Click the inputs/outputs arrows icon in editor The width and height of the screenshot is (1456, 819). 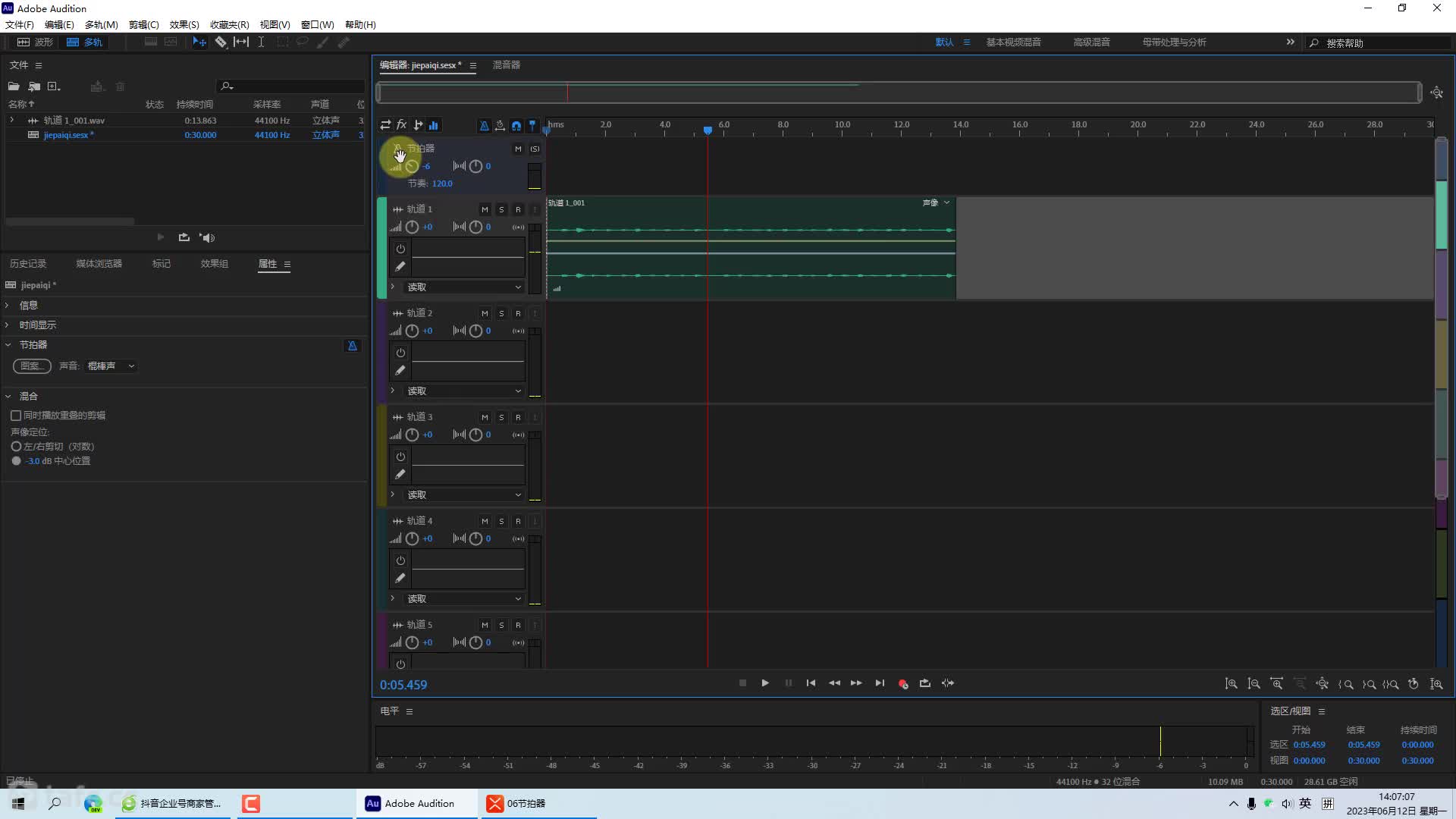point(386,125)
